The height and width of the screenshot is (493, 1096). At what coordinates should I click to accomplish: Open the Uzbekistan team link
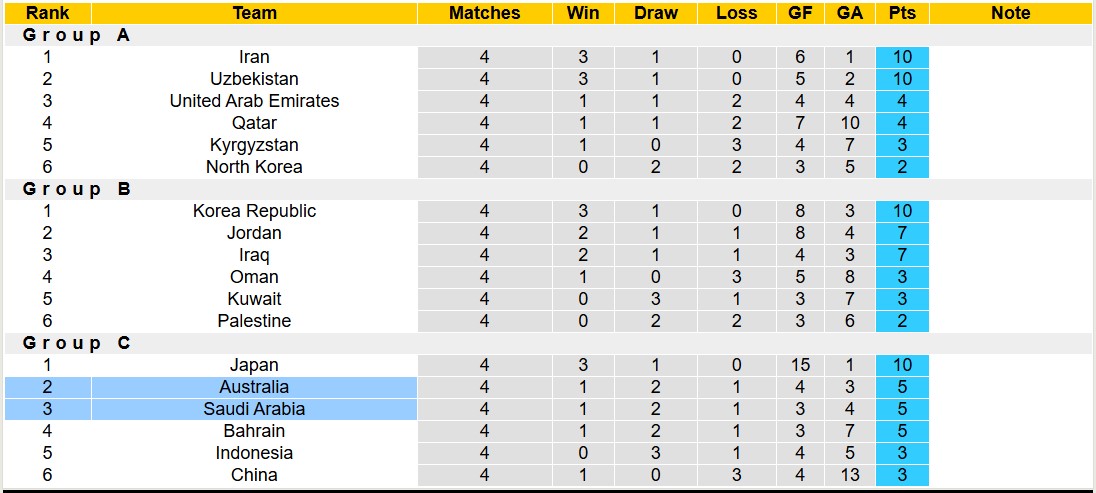254,79
